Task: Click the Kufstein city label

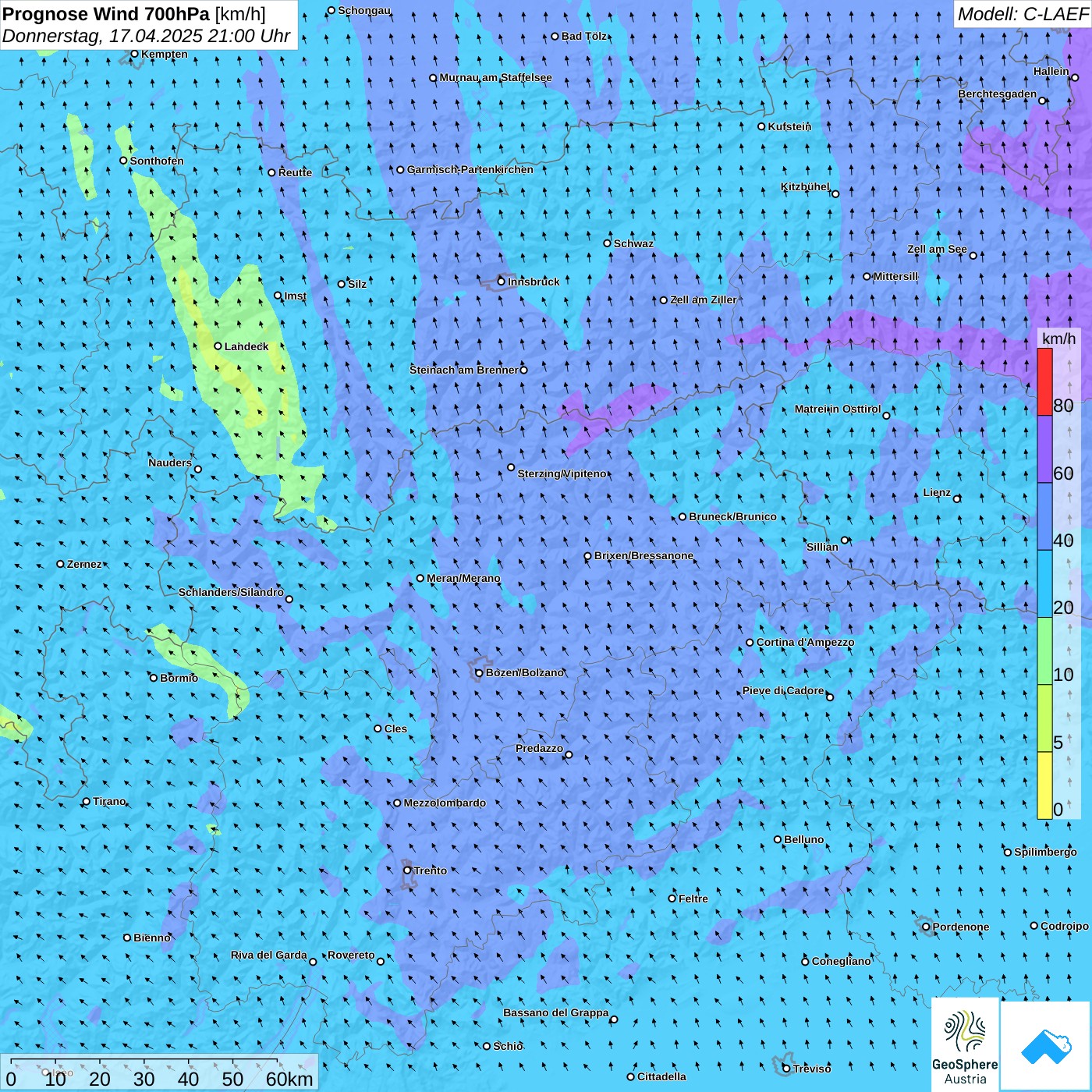Action: pyautogui.click(x=789, y=126)
